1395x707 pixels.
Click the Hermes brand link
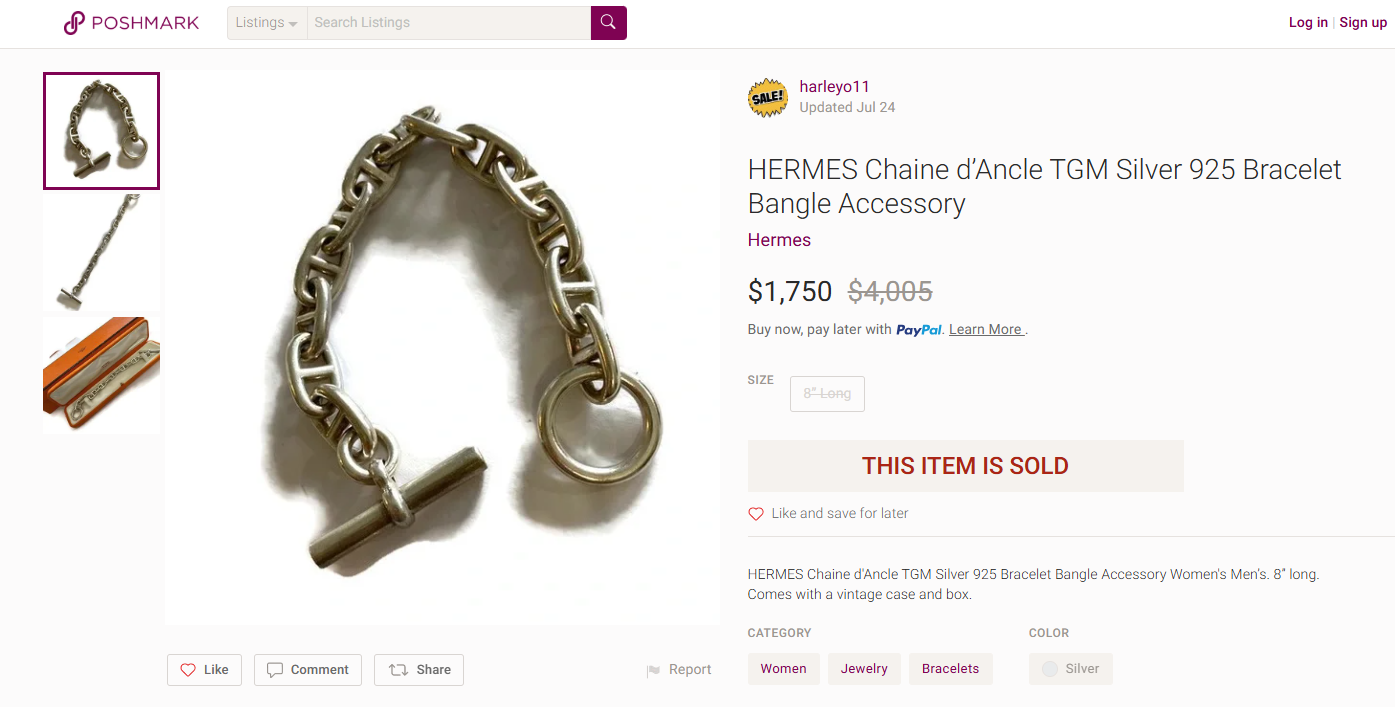point(779,240)
